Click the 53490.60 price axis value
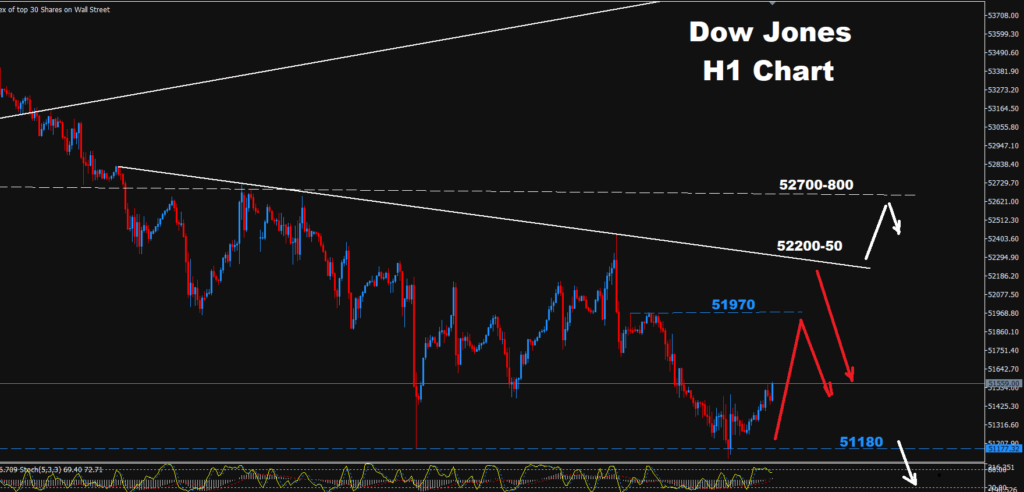Viewport: 1024px width, 492px height. 1004,52
